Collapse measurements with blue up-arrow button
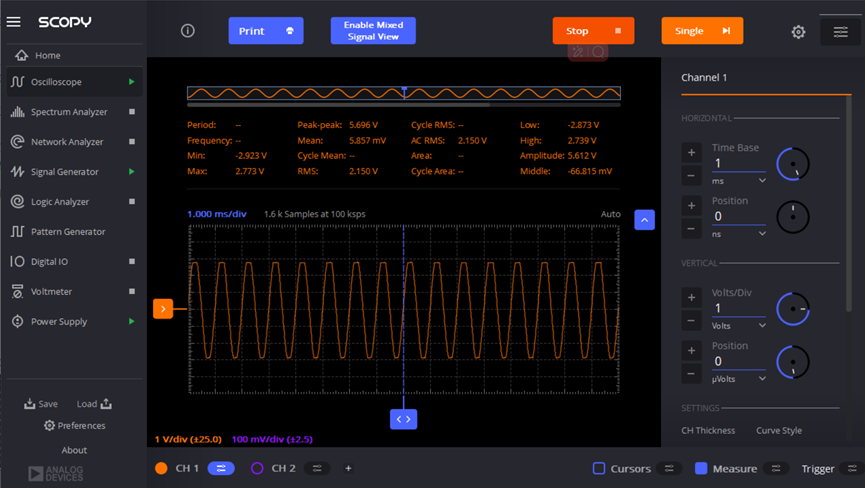This screenshot has width=865, height=488. pyautogui.click(x=644, y=220)
